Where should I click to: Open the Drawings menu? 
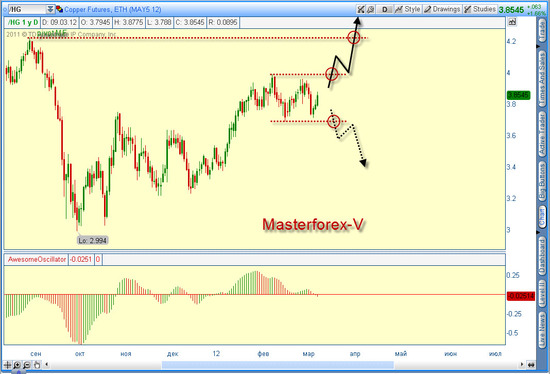coord(442,9)
